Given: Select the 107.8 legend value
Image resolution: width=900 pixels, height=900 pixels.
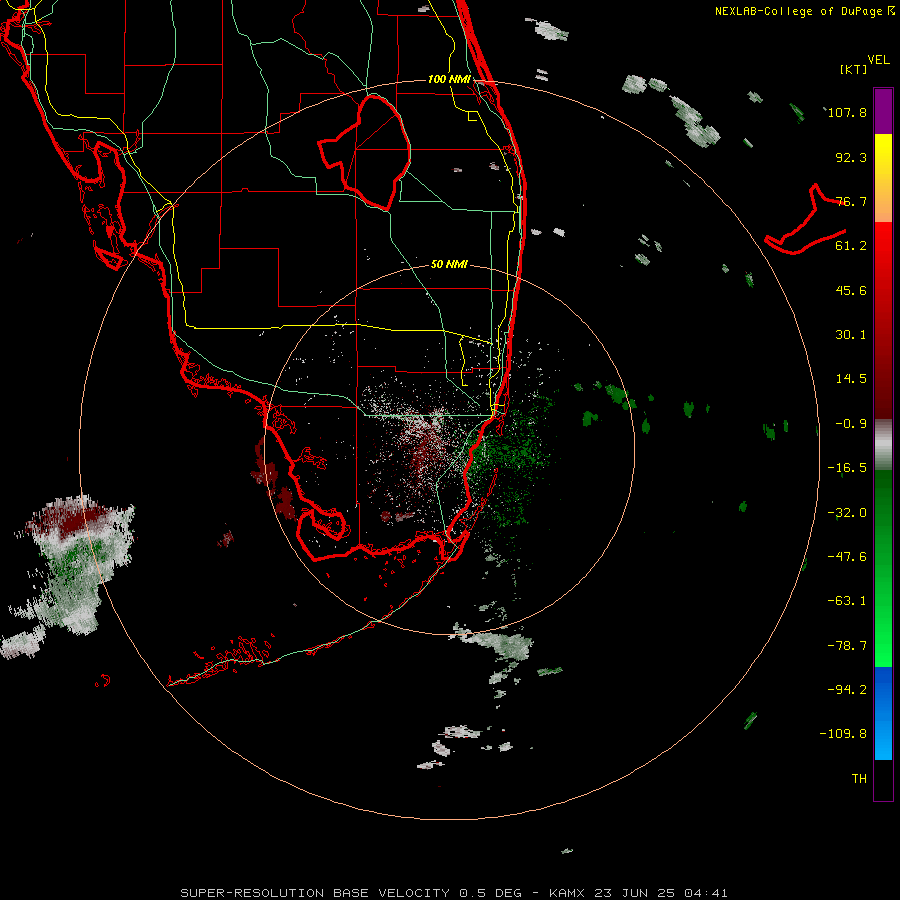Looking at the screenshot, I should pos(847,112).
